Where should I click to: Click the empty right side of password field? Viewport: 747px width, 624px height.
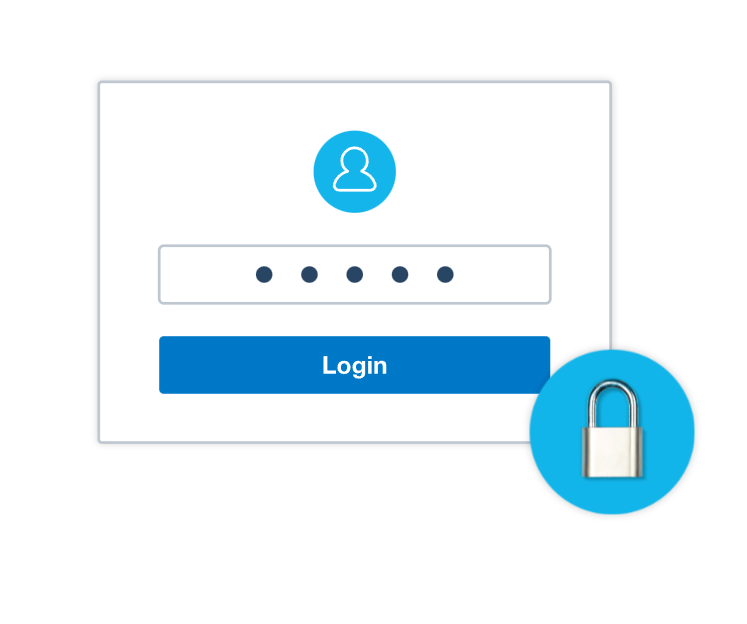pos(503,274)
